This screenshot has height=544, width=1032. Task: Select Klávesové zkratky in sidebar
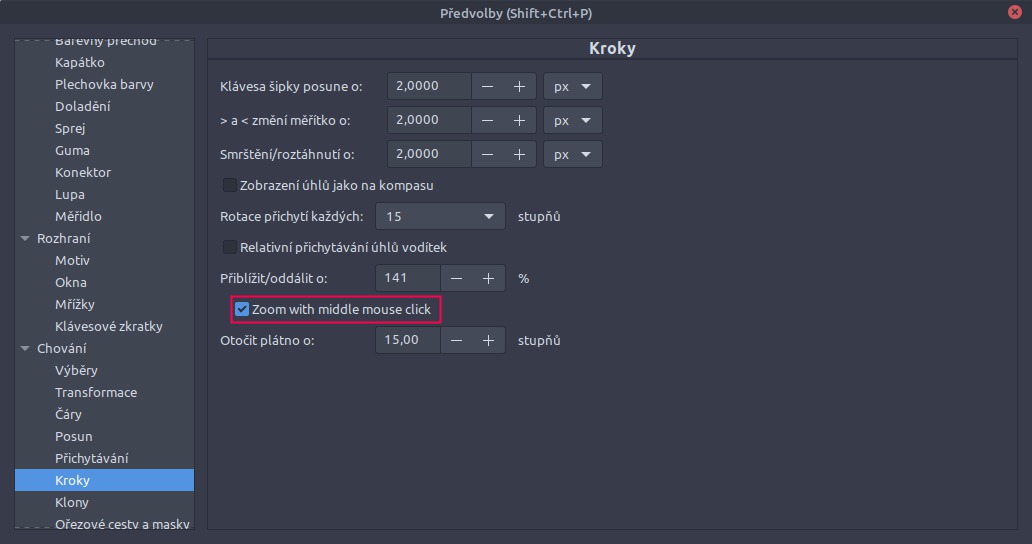click(x=108, y=326)
